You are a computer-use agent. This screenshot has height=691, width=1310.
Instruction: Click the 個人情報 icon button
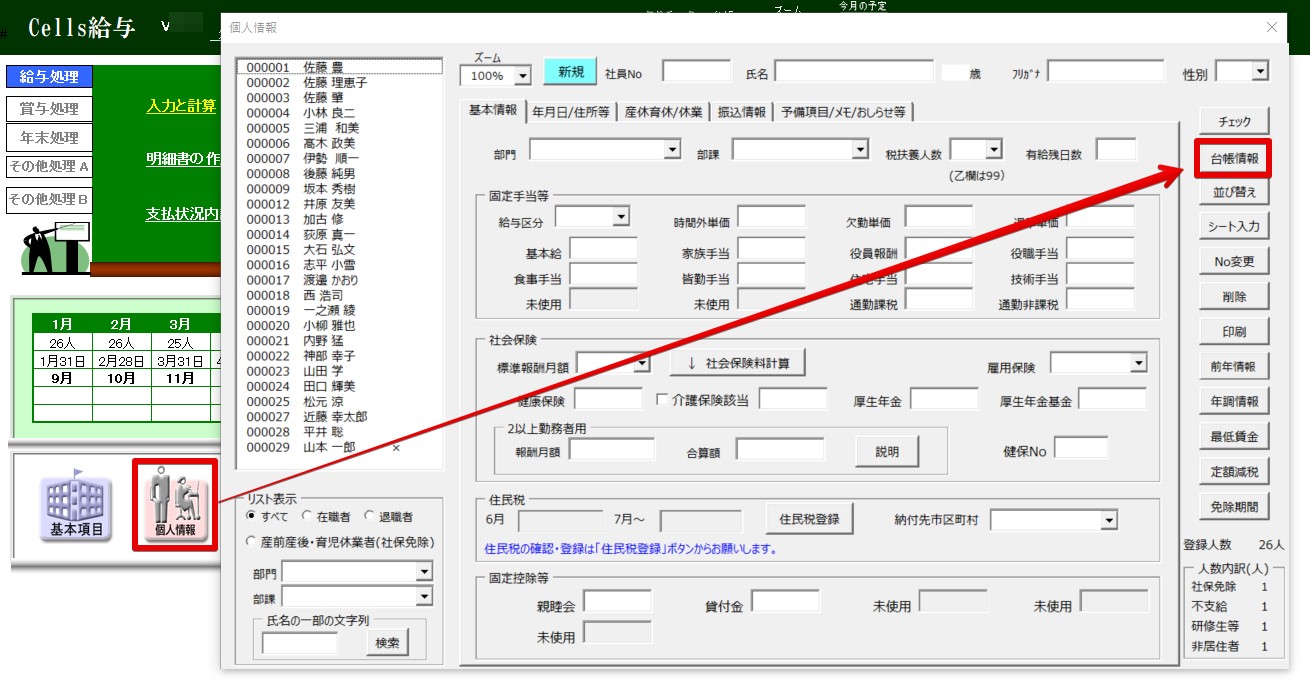click(175, 504)
